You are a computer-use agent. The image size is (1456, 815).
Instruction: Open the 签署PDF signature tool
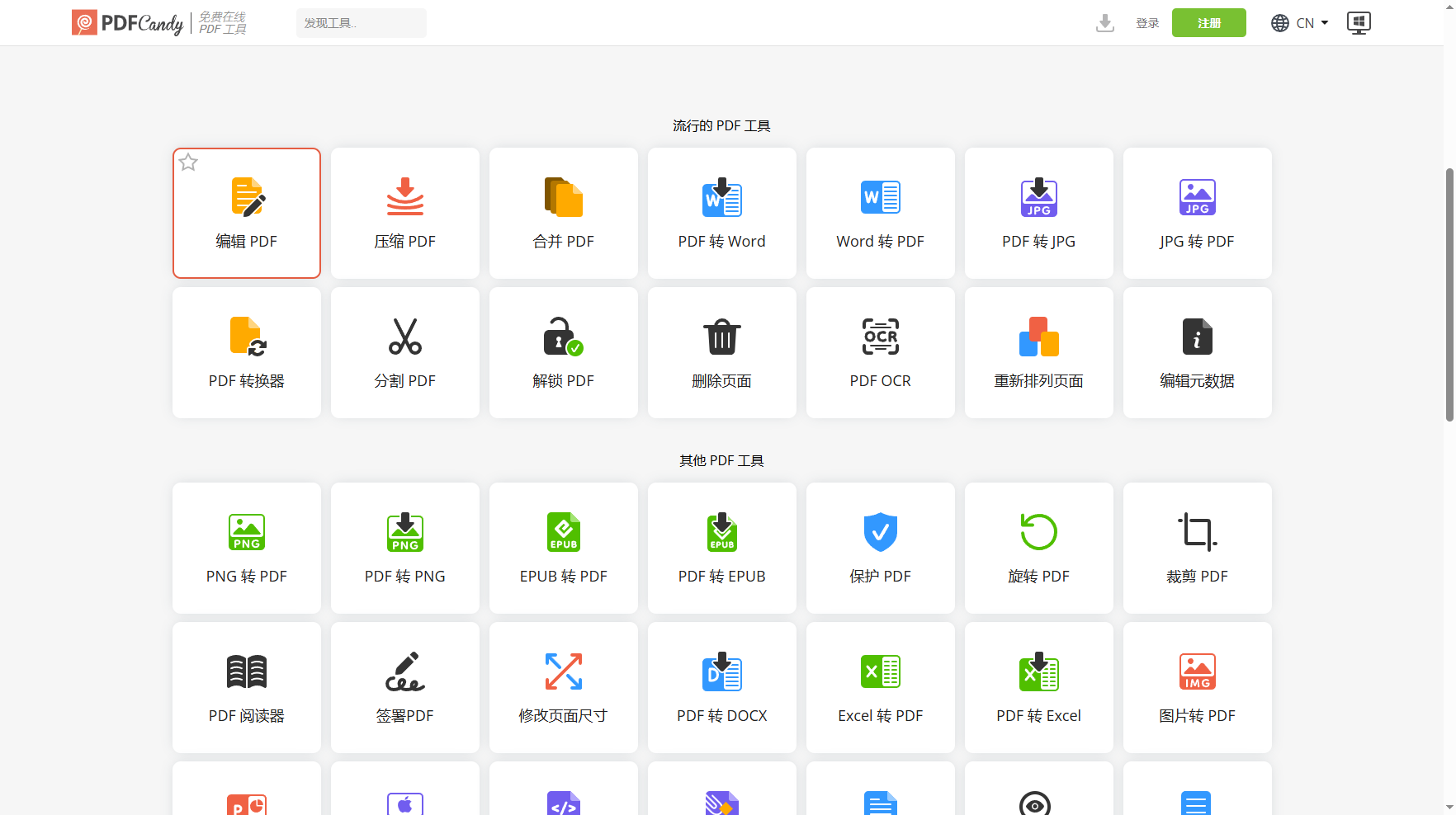coord(404,672)
